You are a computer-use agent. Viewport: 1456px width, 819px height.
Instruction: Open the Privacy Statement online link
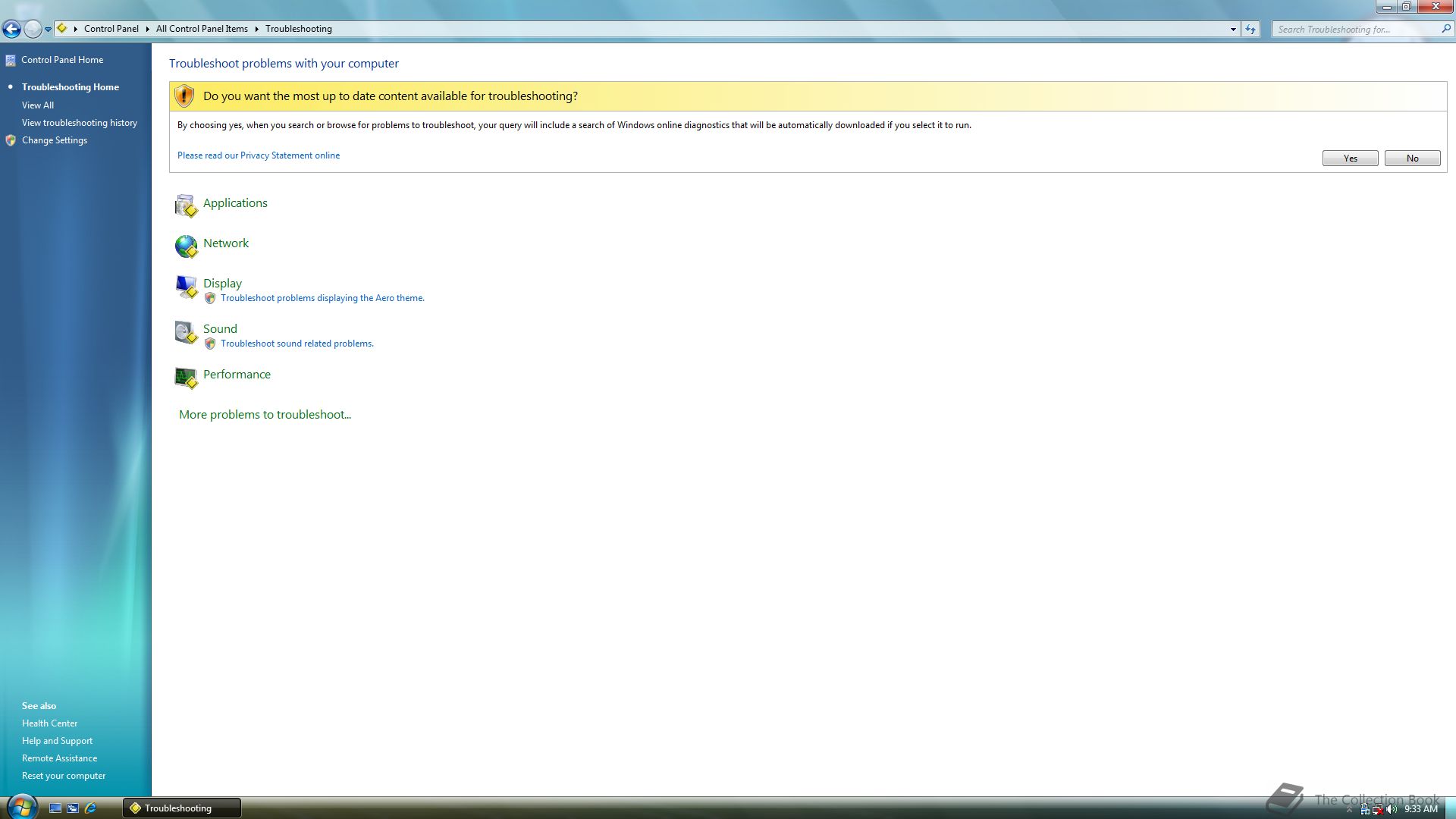click(x=259, y=155)
